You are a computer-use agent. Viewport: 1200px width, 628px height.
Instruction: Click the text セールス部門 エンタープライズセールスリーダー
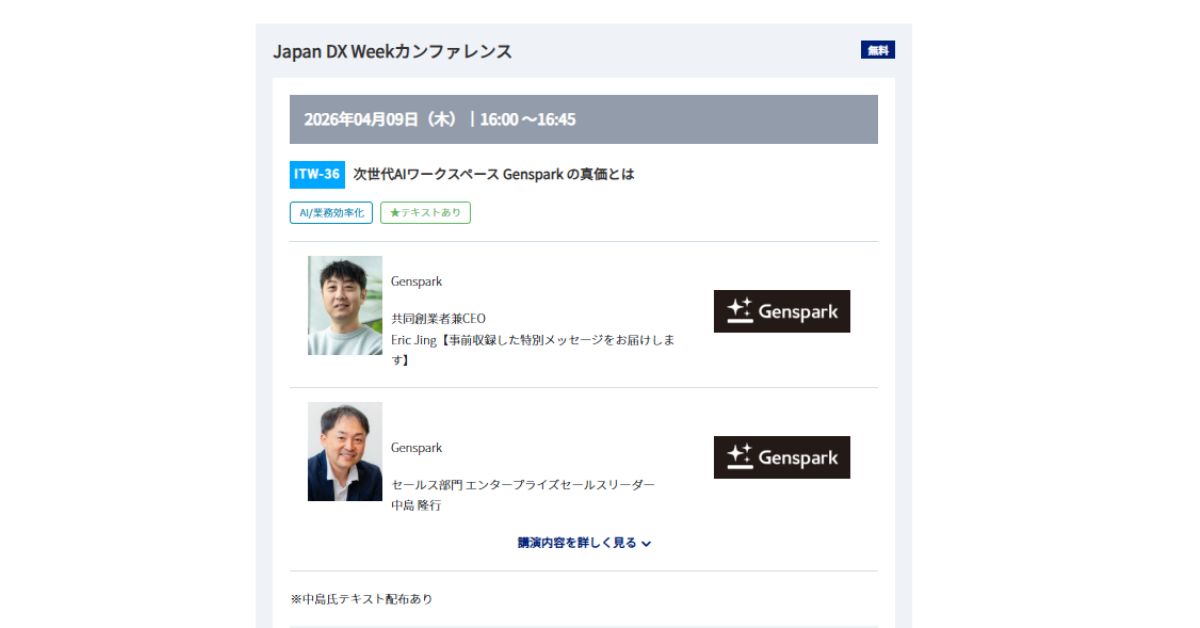point(523,485)
